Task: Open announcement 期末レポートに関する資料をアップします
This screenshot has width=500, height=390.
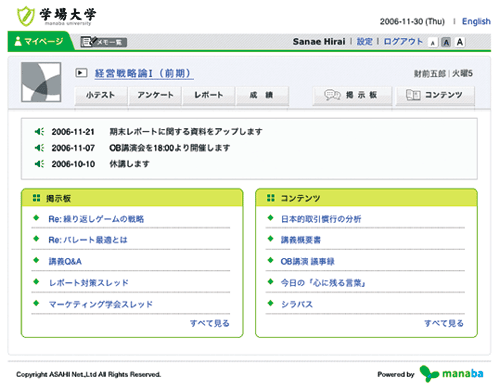Action: pos(186,132)
